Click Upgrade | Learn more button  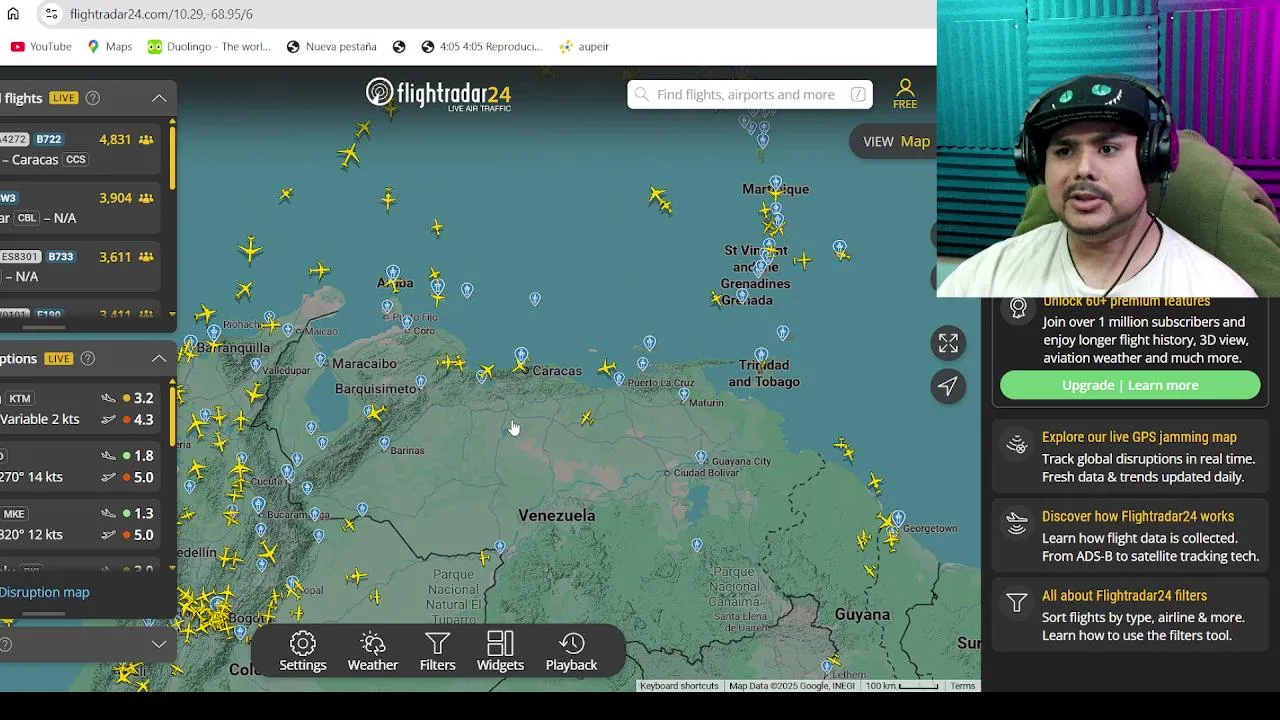tap(1130, 385)
